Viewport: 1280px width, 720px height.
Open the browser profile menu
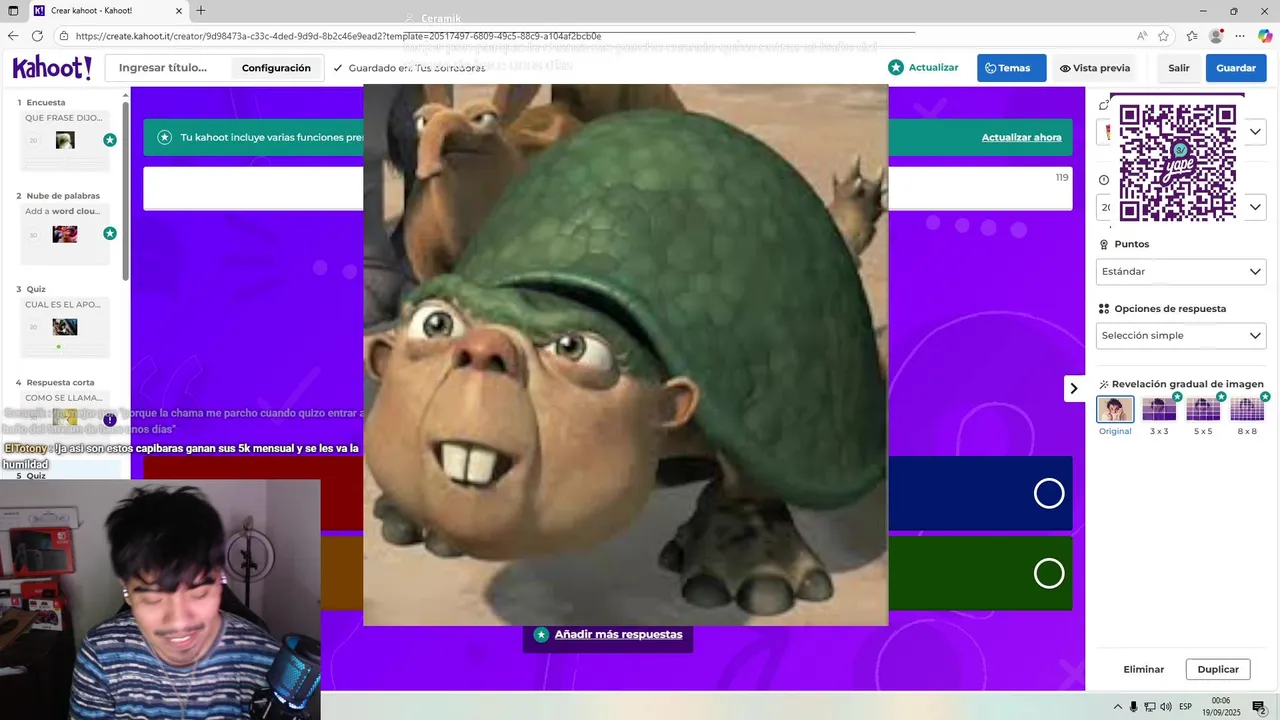[1216, 36]
